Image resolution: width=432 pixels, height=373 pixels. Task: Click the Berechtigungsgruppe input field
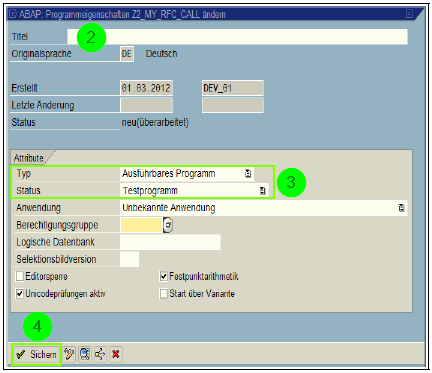click(x=141, y=225)
